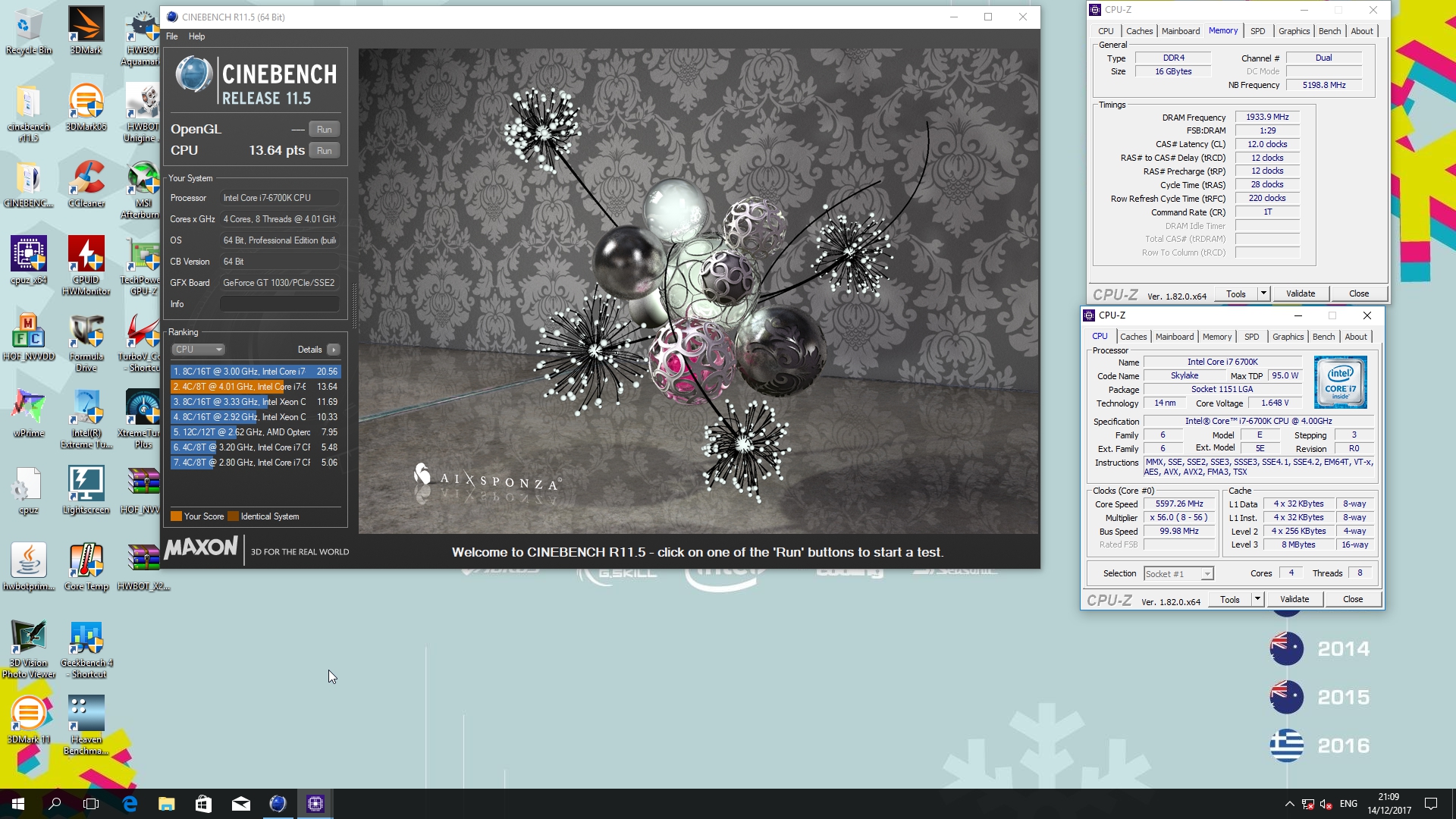This screenshot has height=819, width=1456.
Task: Open the CCleaner desktop icon
Action: coord(86,184)
